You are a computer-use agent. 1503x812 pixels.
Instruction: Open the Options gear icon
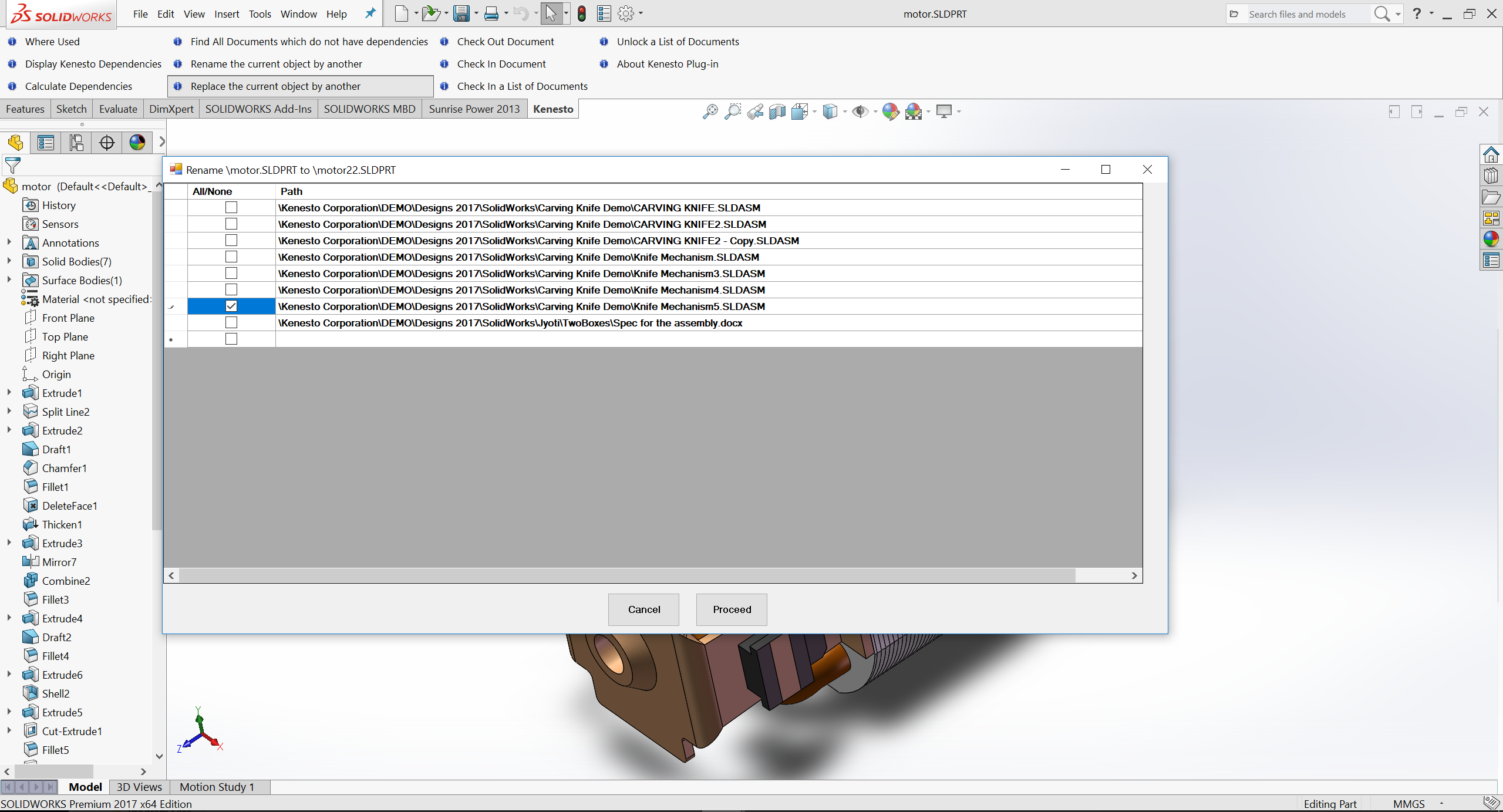tap(626, 13)
